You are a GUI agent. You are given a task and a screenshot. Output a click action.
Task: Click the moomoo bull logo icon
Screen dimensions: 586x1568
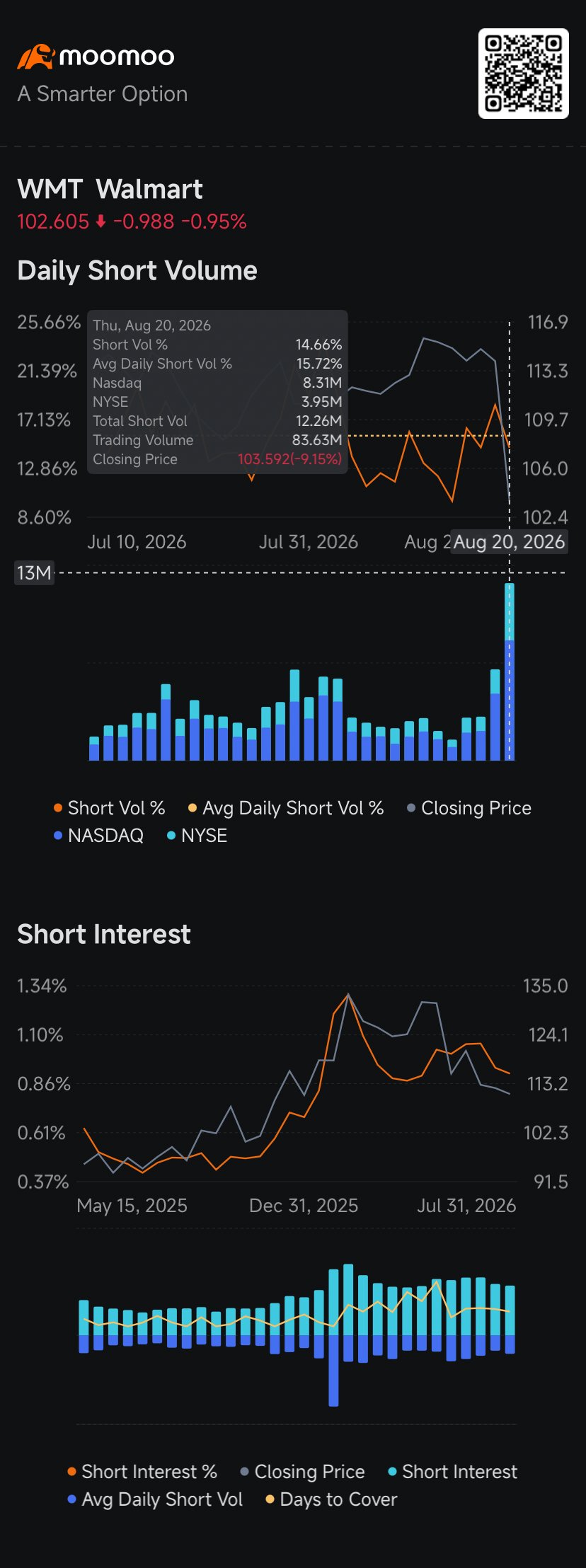click(36, 57)
